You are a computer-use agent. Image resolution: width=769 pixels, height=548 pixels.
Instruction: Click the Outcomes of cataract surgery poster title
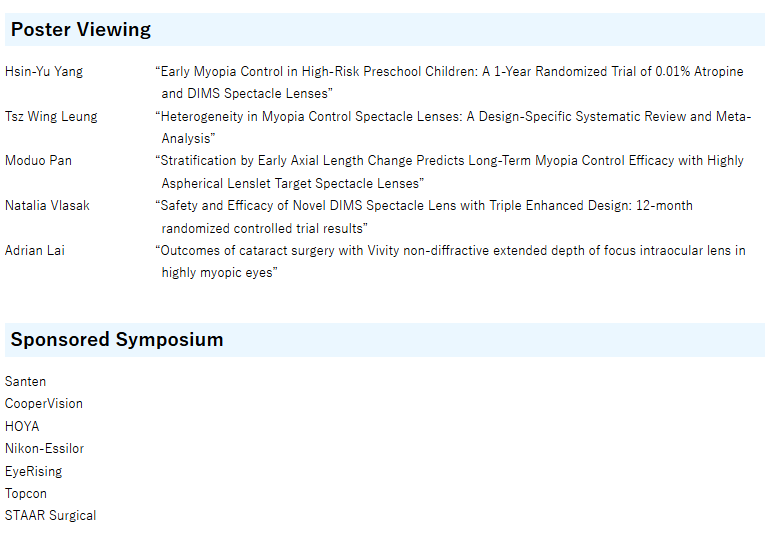450,251
